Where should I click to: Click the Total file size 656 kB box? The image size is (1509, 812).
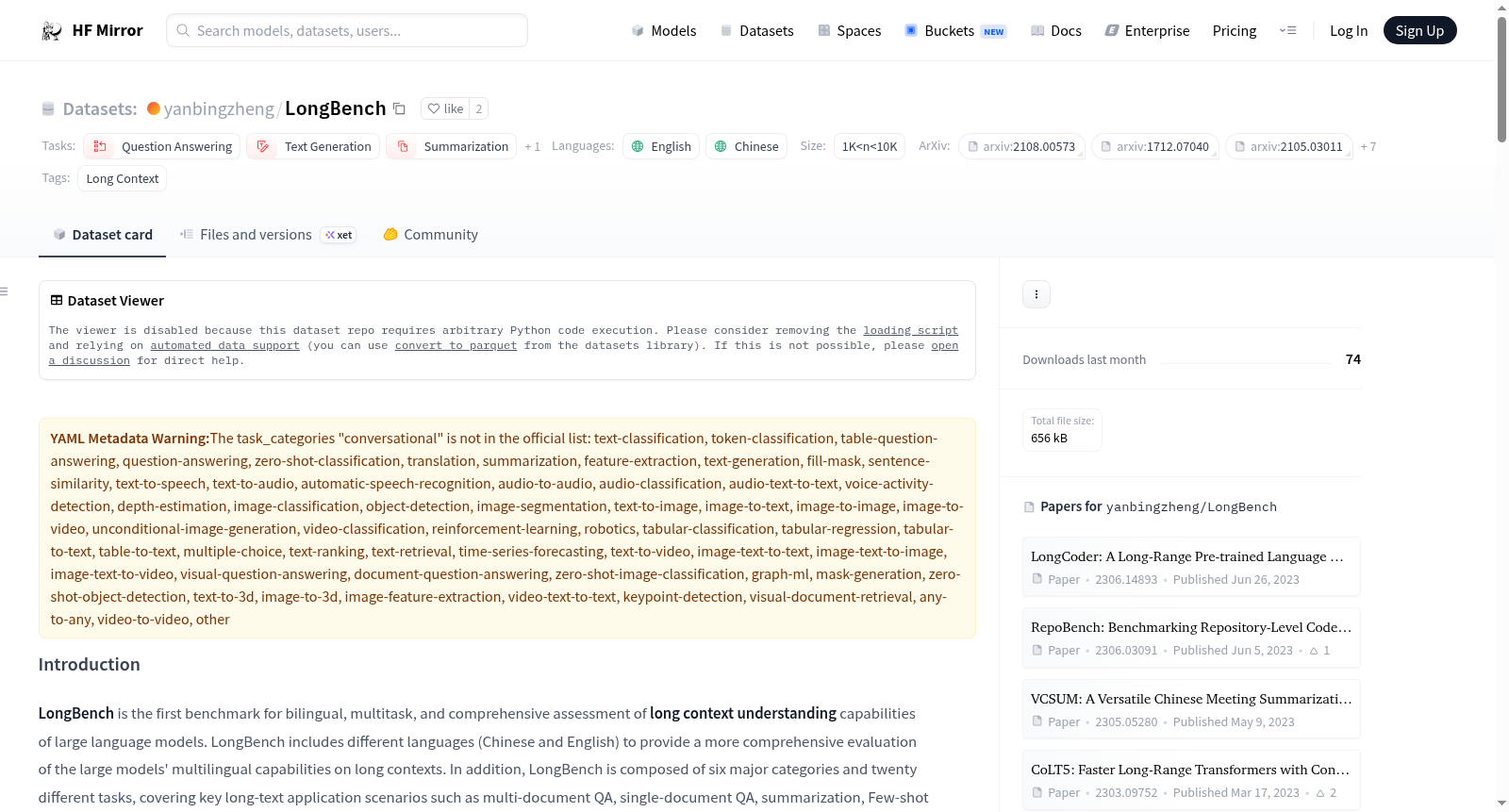(x=1062, y=430)
